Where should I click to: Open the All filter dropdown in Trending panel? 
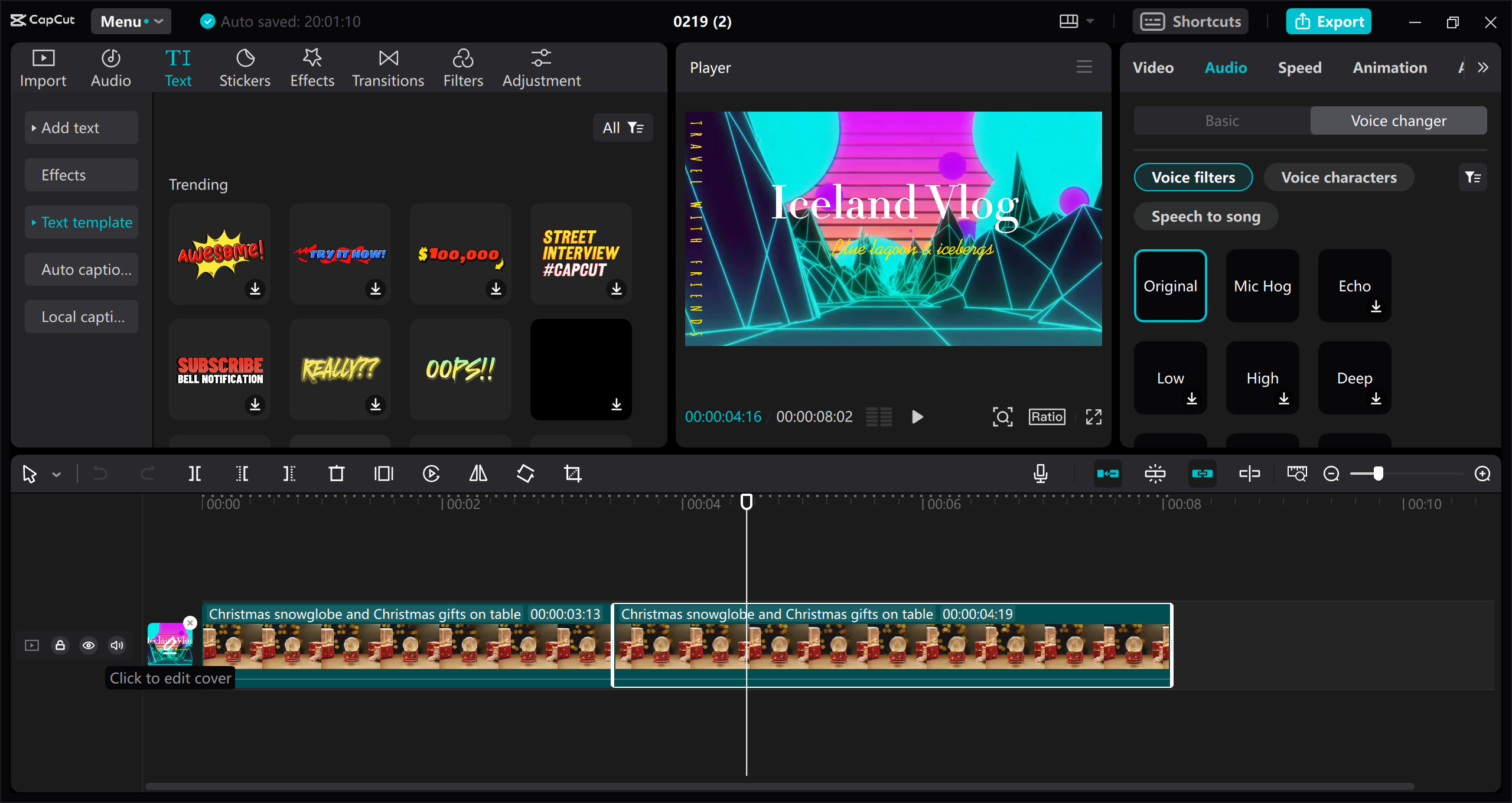pyautogui.click(x=623, y=127)
